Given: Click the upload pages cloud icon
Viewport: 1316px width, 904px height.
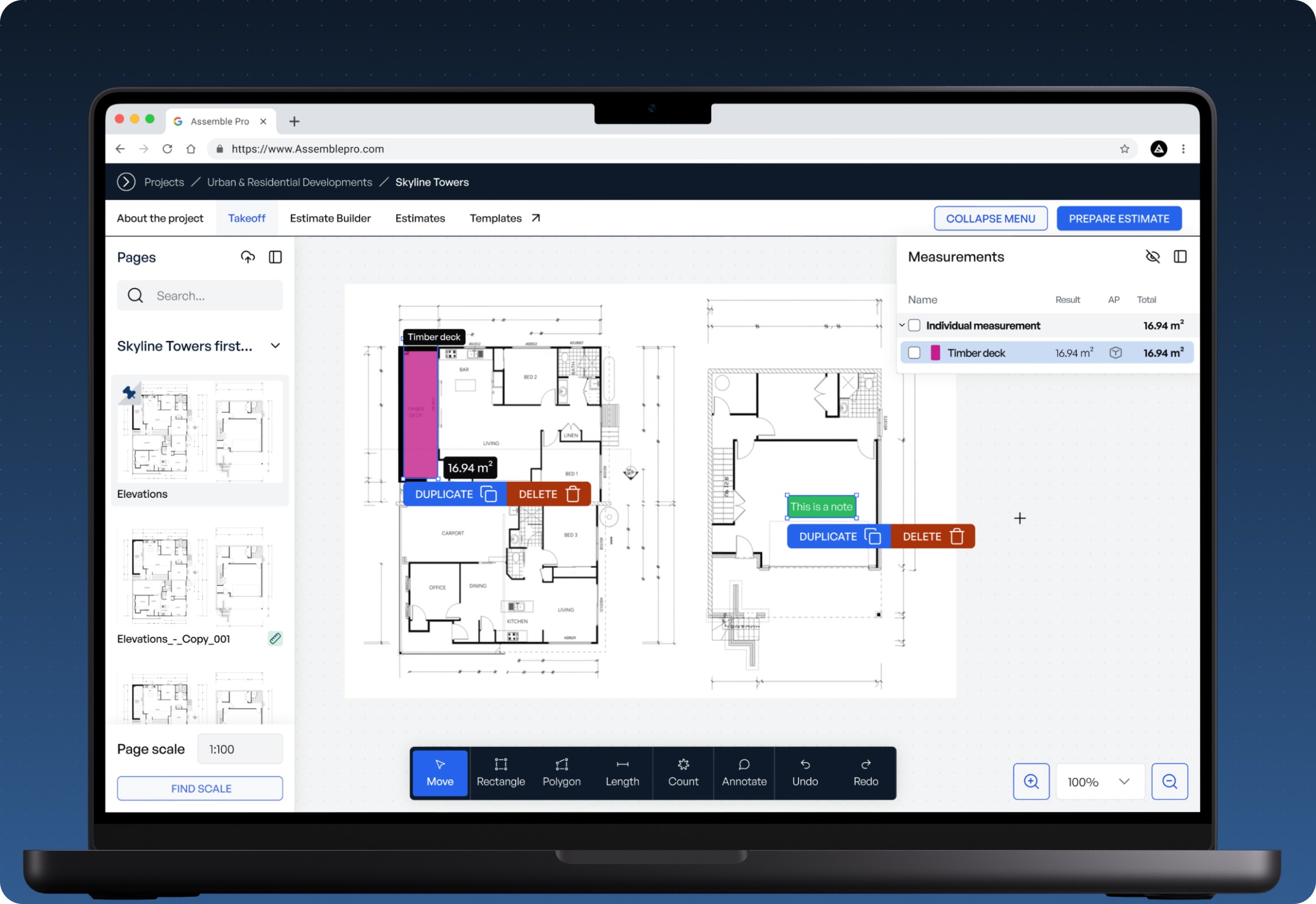Looking at the screenshot, I should (248, 257).
